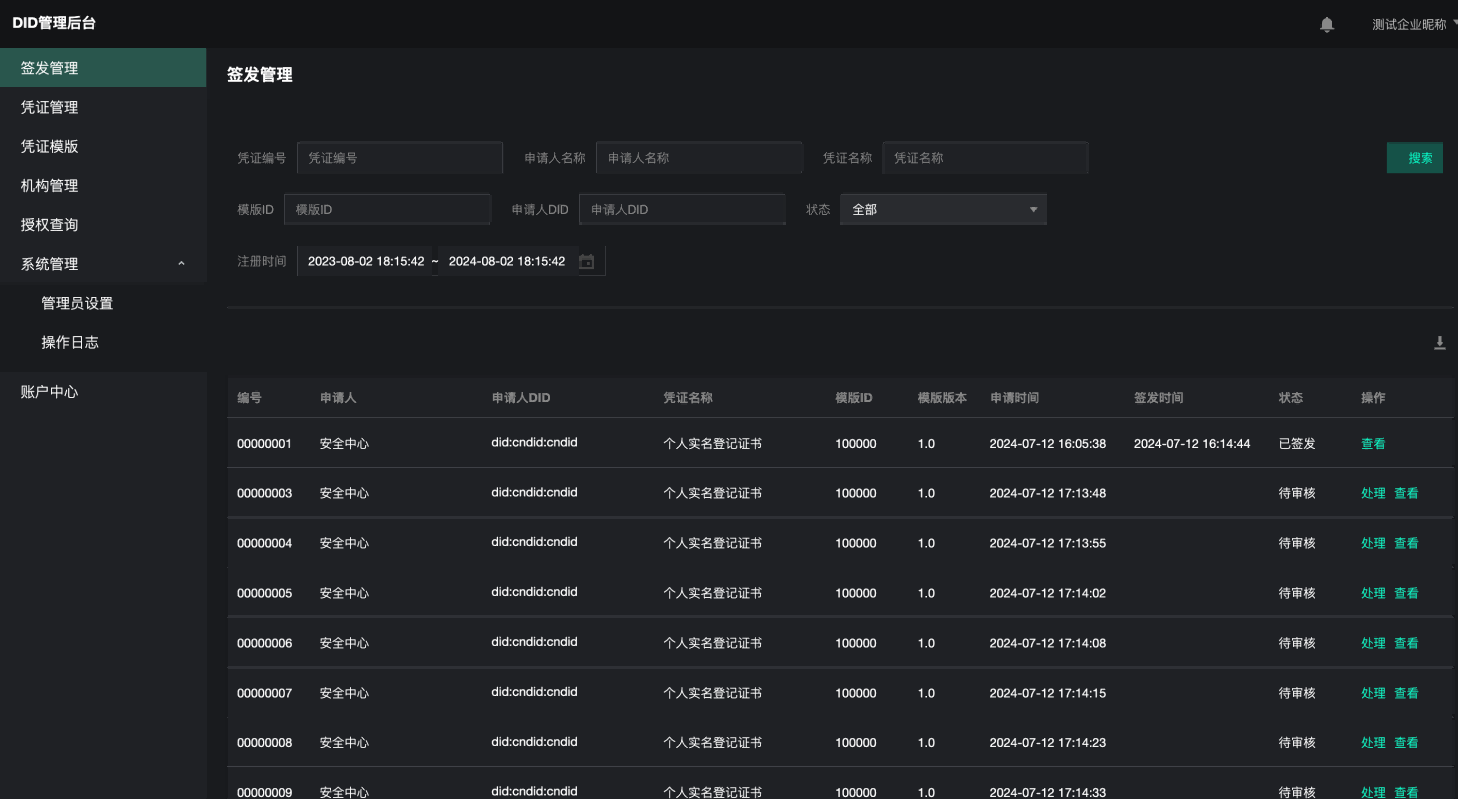Click the 申请人DID input field
The width and height of the screenshot is (1458, 799).
click(682, 210)
